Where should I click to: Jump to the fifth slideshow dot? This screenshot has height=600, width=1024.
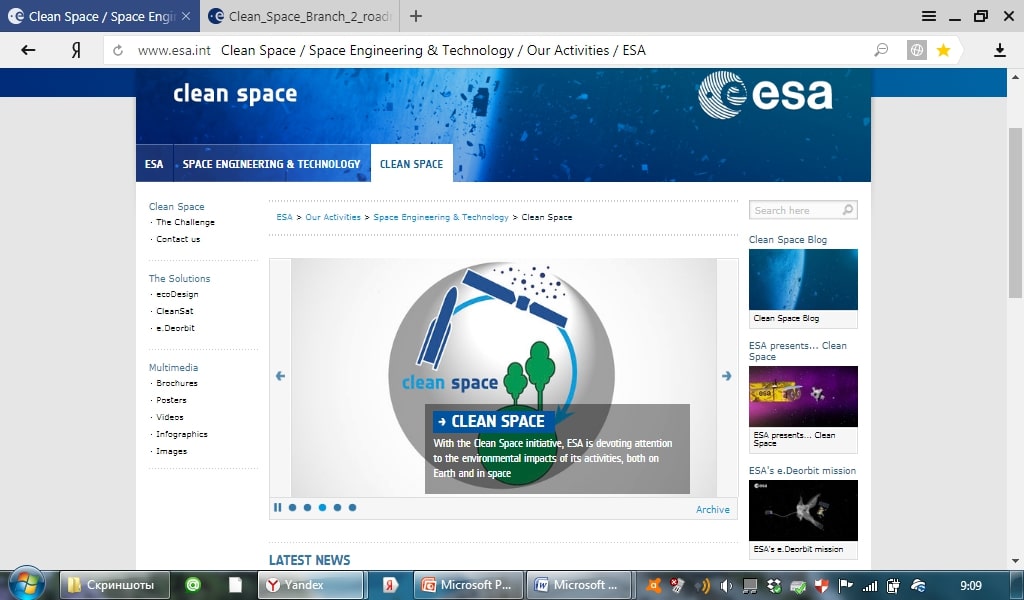[x=353, y=507]
